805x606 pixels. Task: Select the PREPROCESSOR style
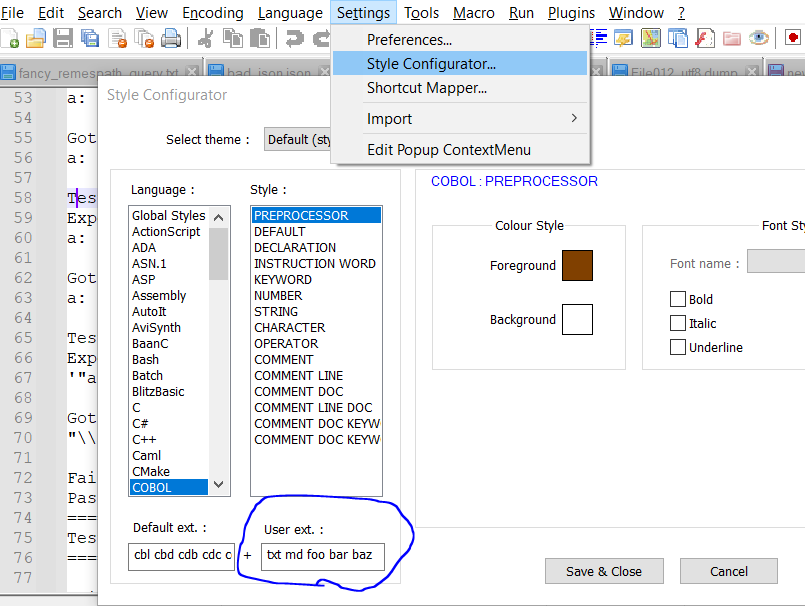316,216
